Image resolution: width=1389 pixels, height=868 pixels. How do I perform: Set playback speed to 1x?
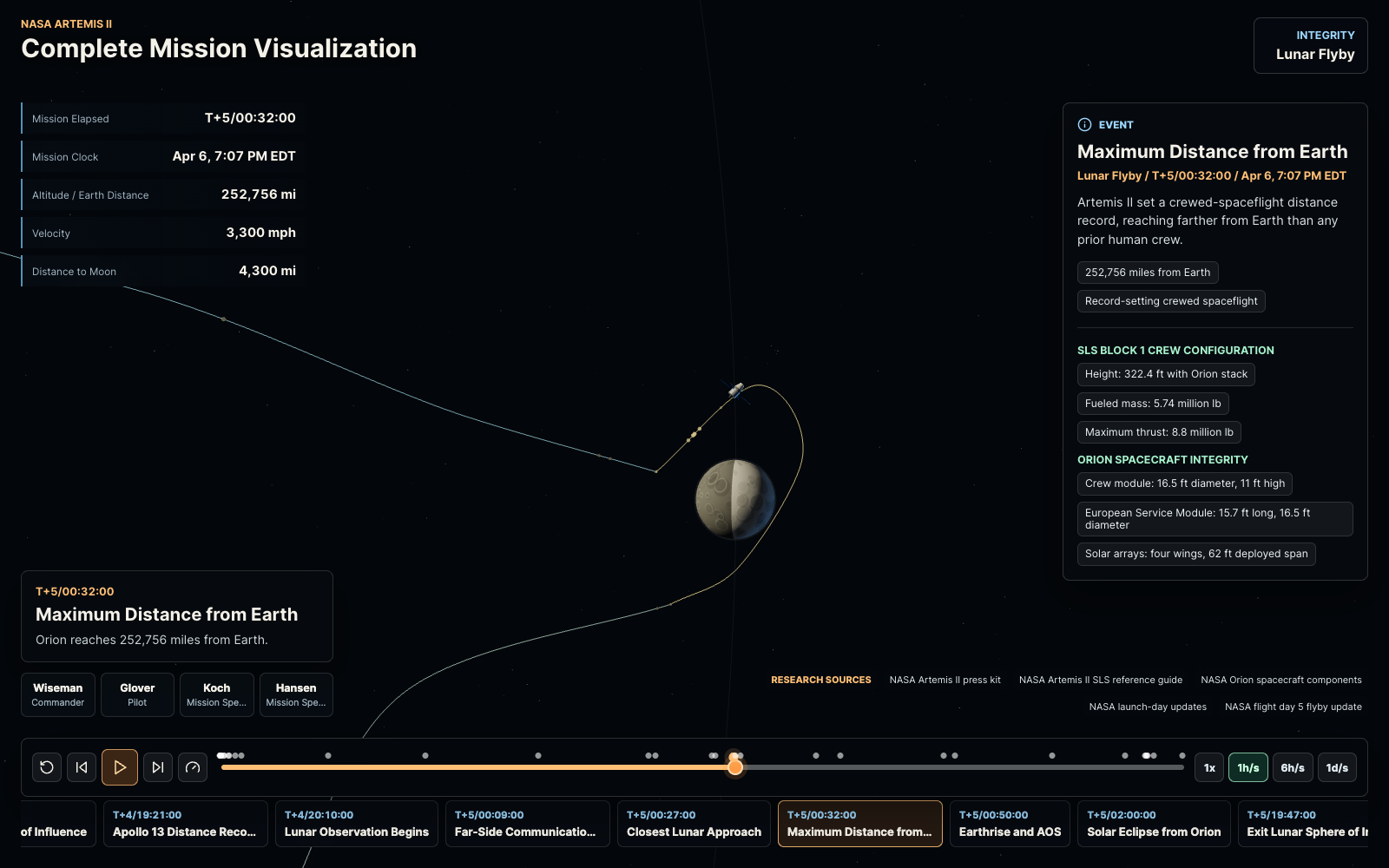pos(1209,767)
